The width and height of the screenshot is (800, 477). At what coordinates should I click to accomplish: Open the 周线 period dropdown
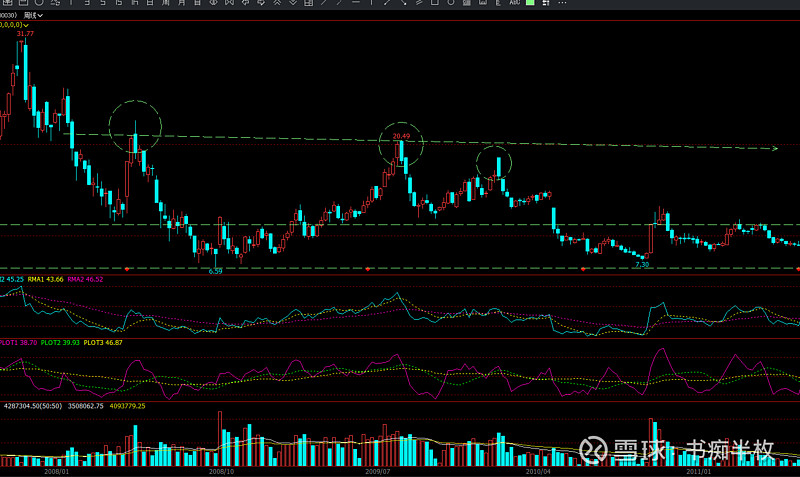point(33,15)
